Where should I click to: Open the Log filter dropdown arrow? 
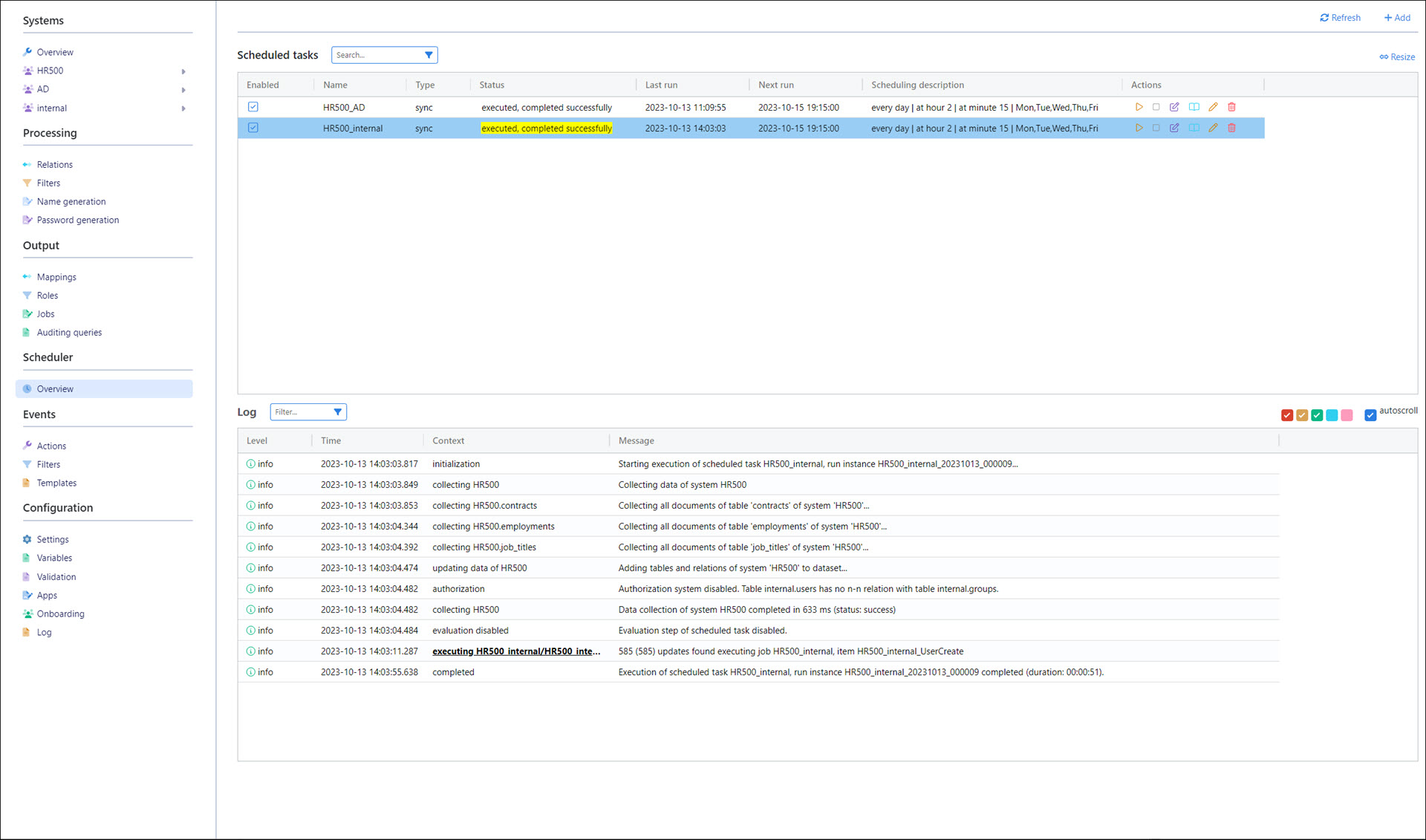click(337, 412)
